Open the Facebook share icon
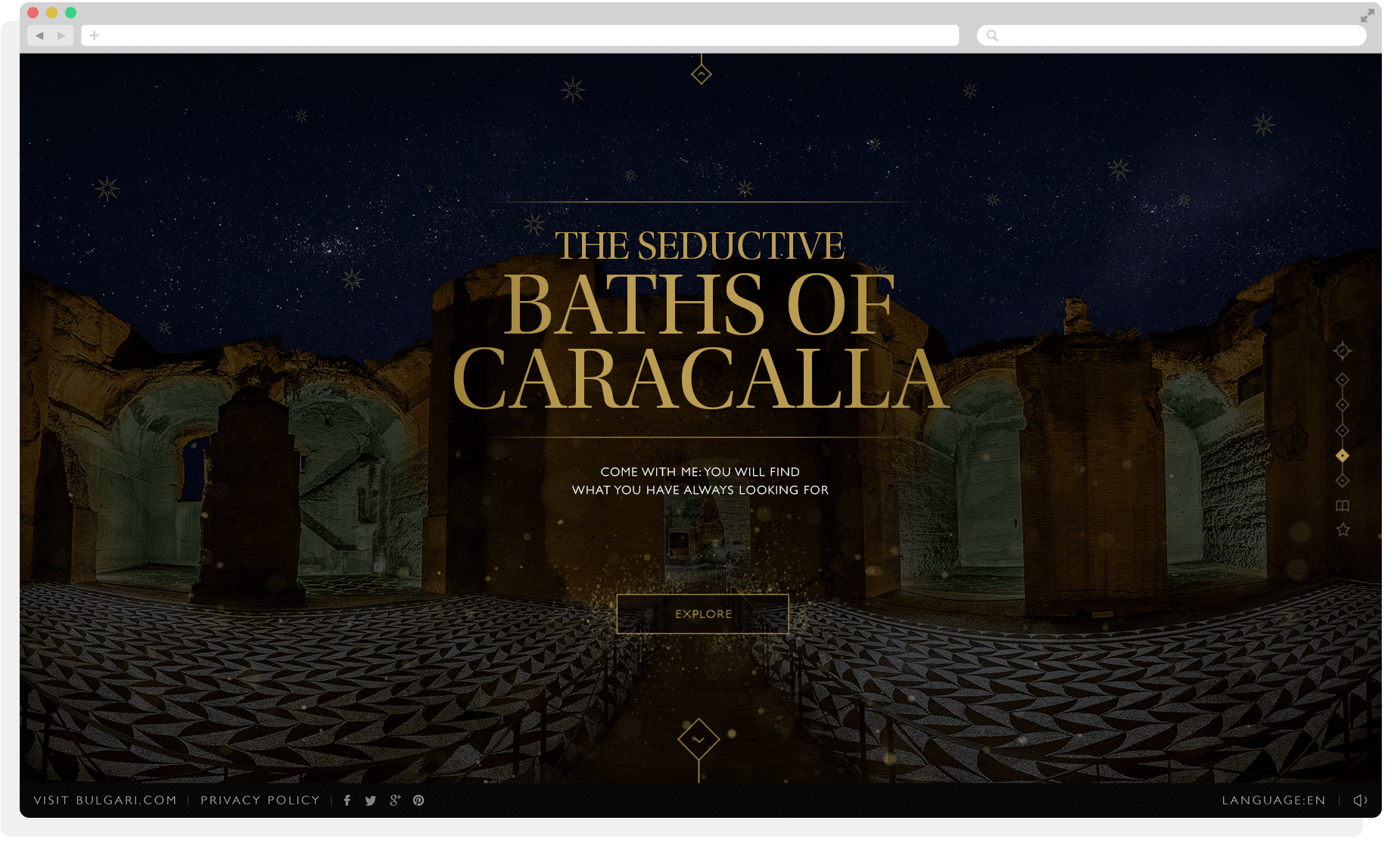This screenshot has width=1400, height=842. pos(347,800)
